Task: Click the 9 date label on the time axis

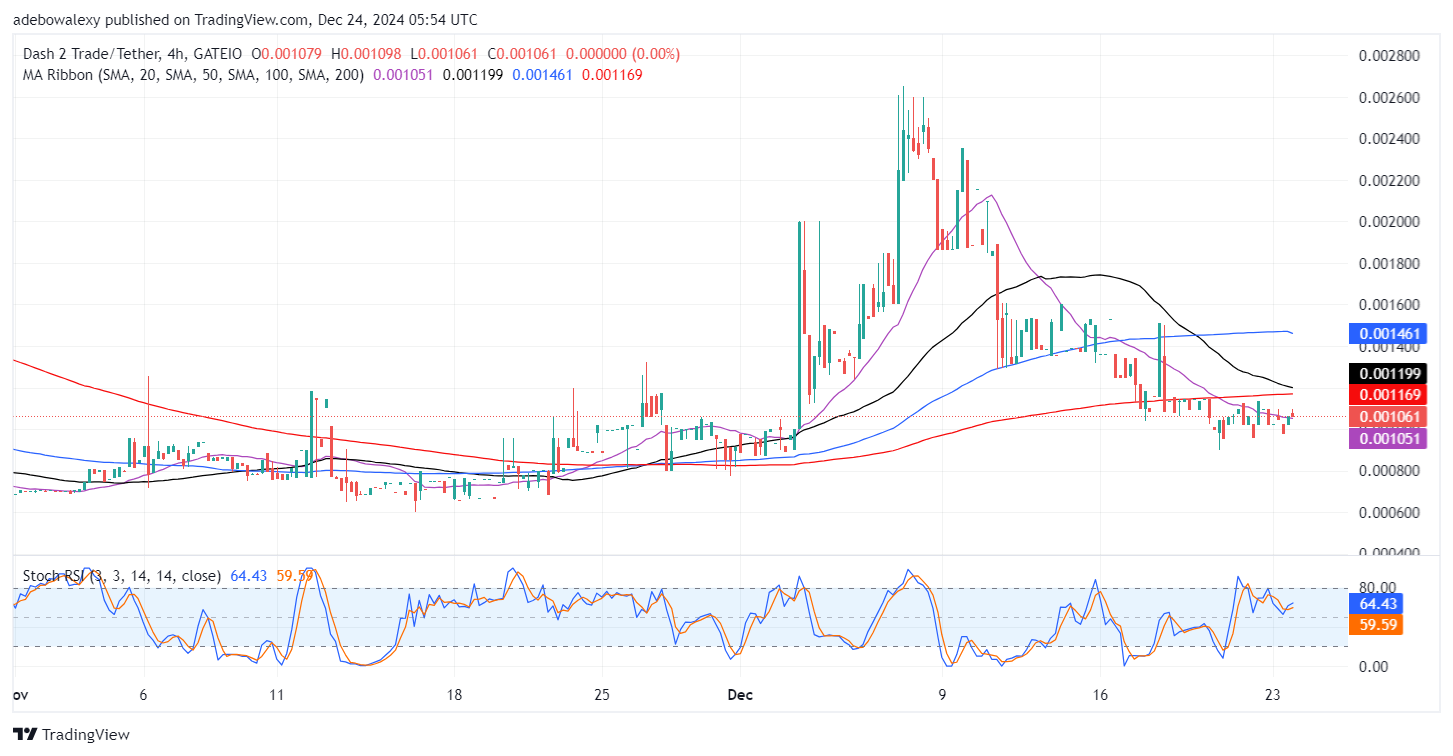Action: tap(942, 695)
